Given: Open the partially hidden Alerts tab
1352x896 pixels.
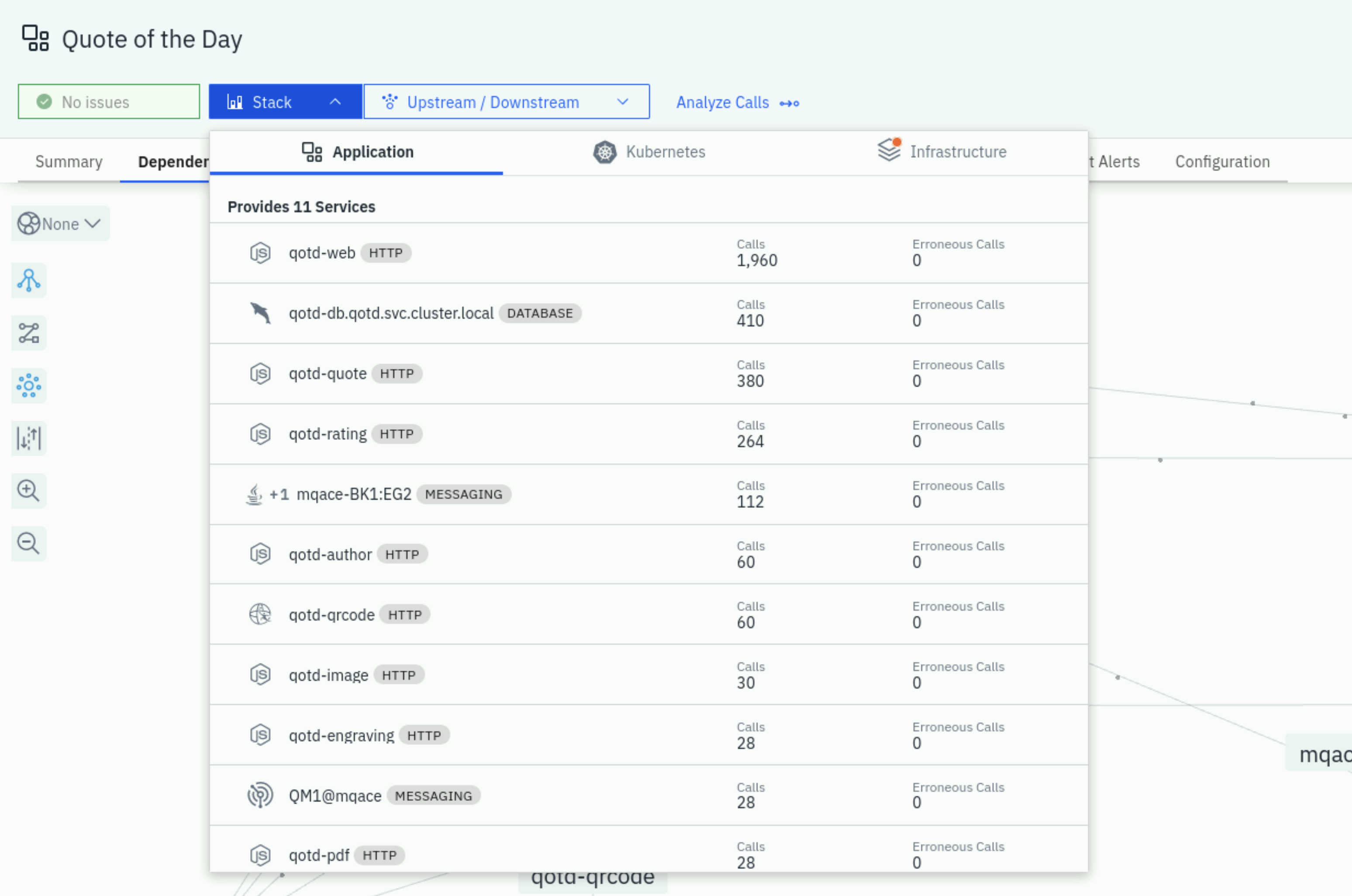Looking at the screenshot, I should tap(1114, 162).
